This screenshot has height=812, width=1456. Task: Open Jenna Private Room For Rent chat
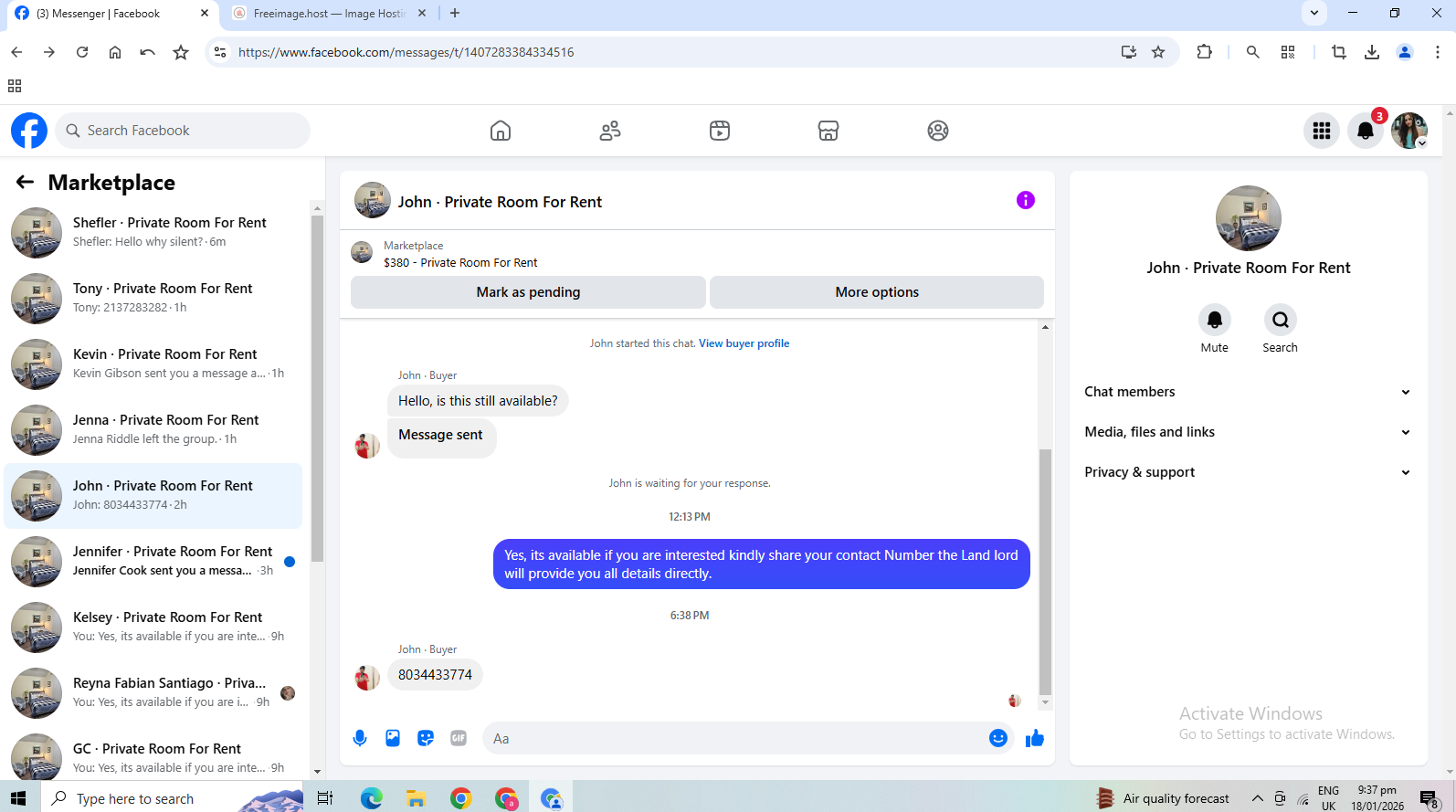coord(153,429)
